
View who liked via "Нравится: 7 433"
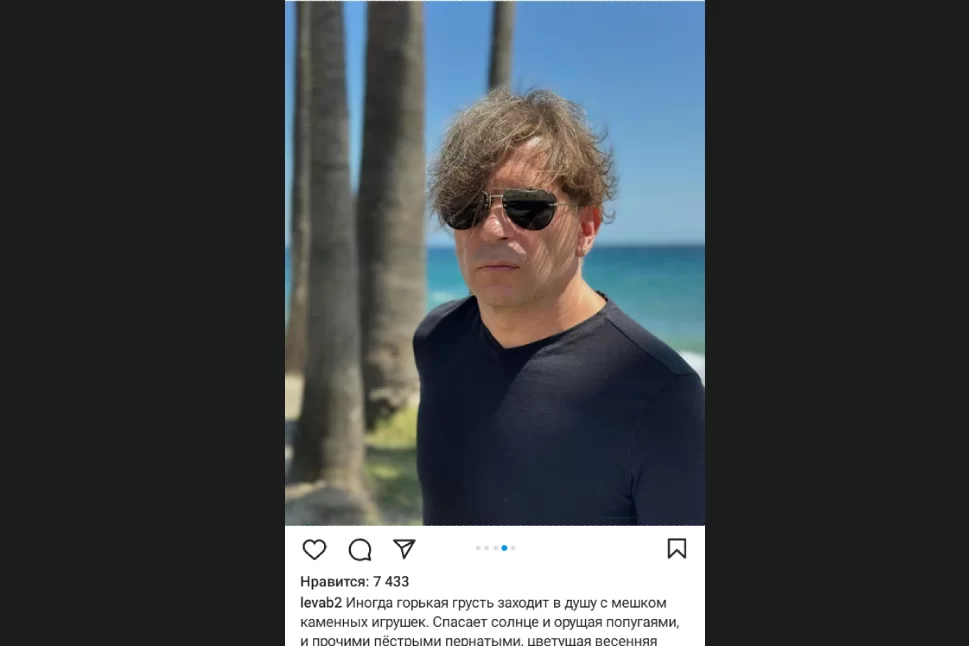click(354, 581)
